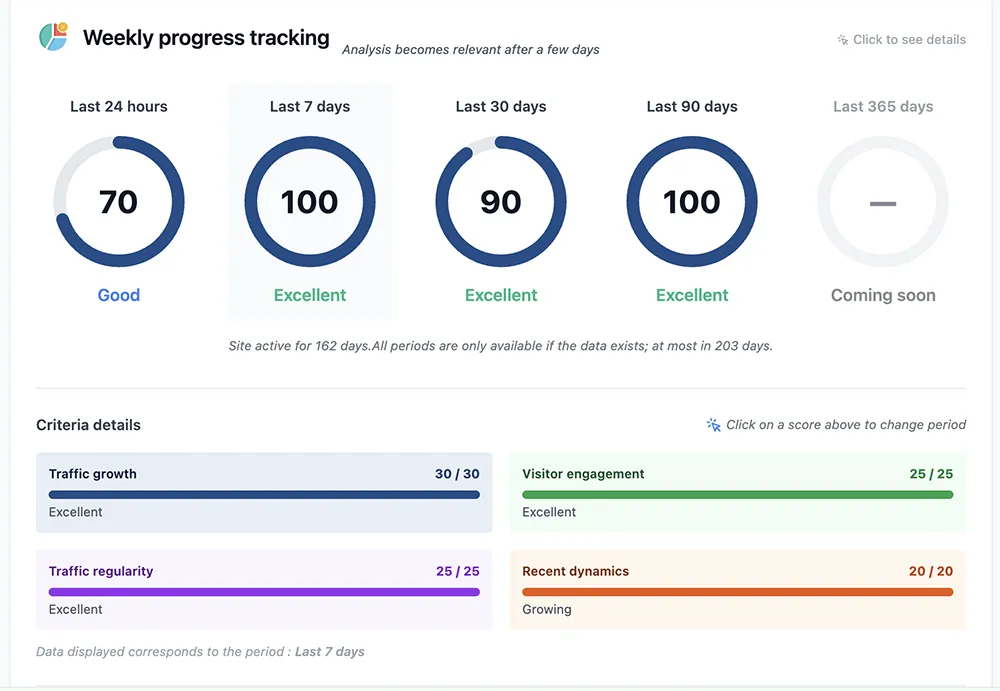This screenshot has height=691, width=1000.
Task: Click the Visitor engagement progress bar
Action: [x=738, y=493]
